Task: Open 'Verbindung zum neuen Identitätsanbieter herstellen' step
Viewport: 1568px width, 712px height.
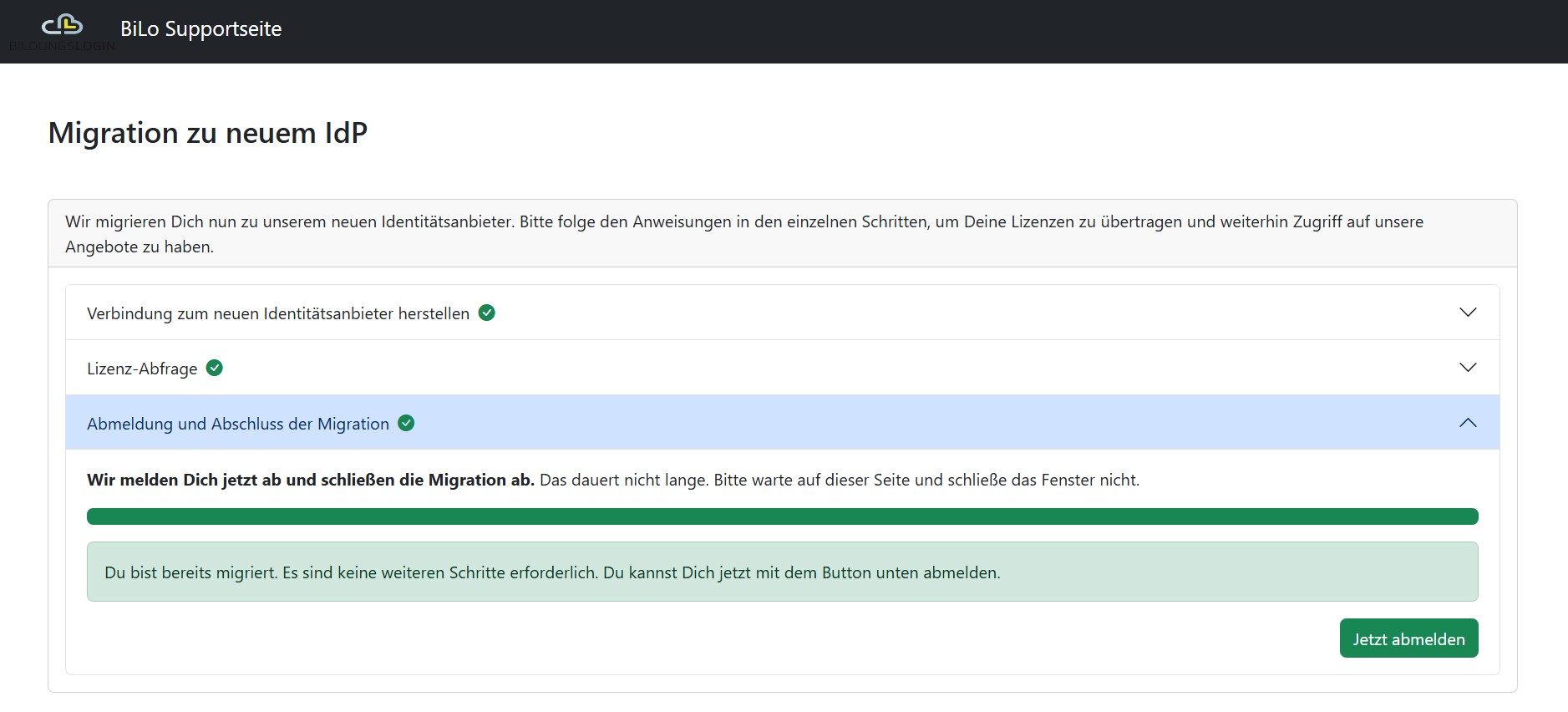Action: tap(783, 313)
